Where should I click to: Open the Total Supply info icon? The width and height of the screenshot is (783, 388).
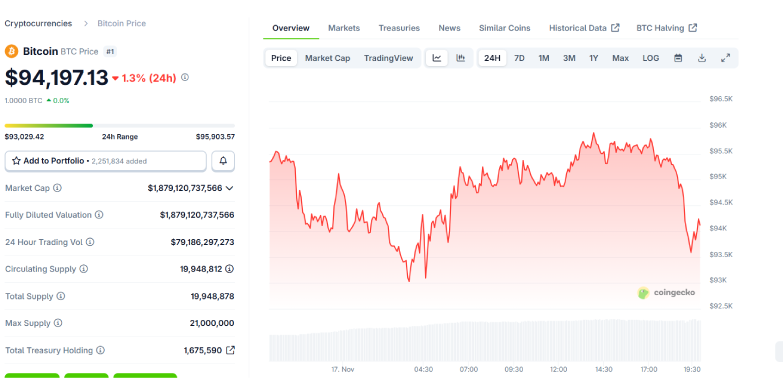coord(61,296)
